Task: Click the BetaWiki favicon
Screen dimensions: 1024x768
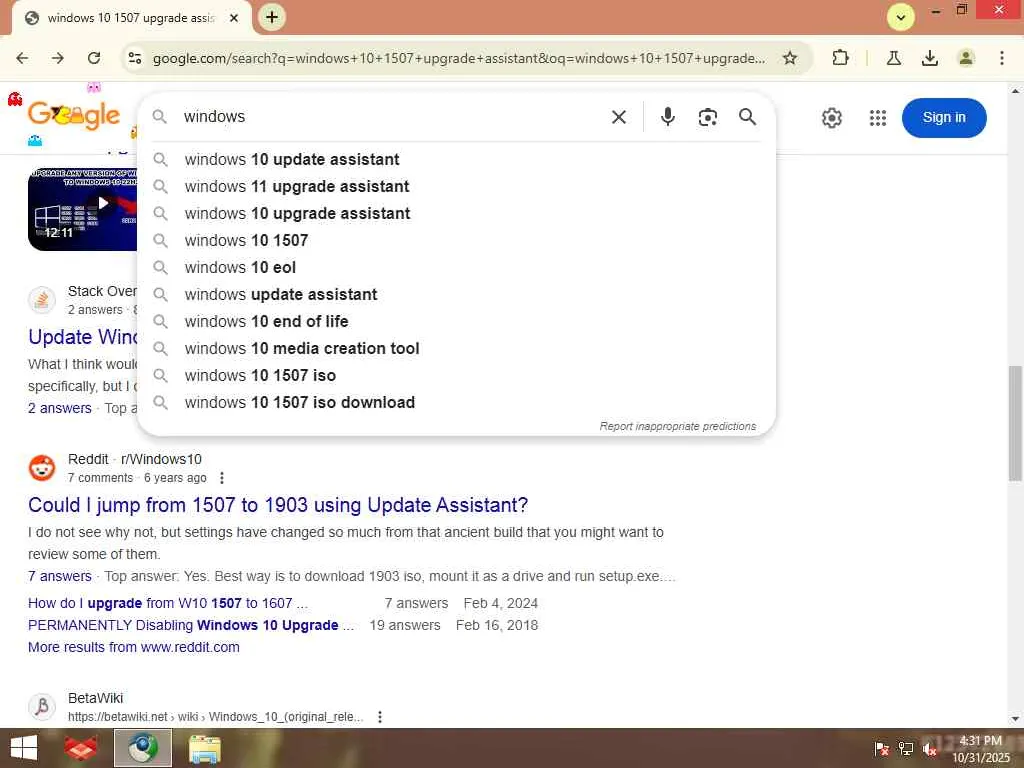Action: [42, 707]
